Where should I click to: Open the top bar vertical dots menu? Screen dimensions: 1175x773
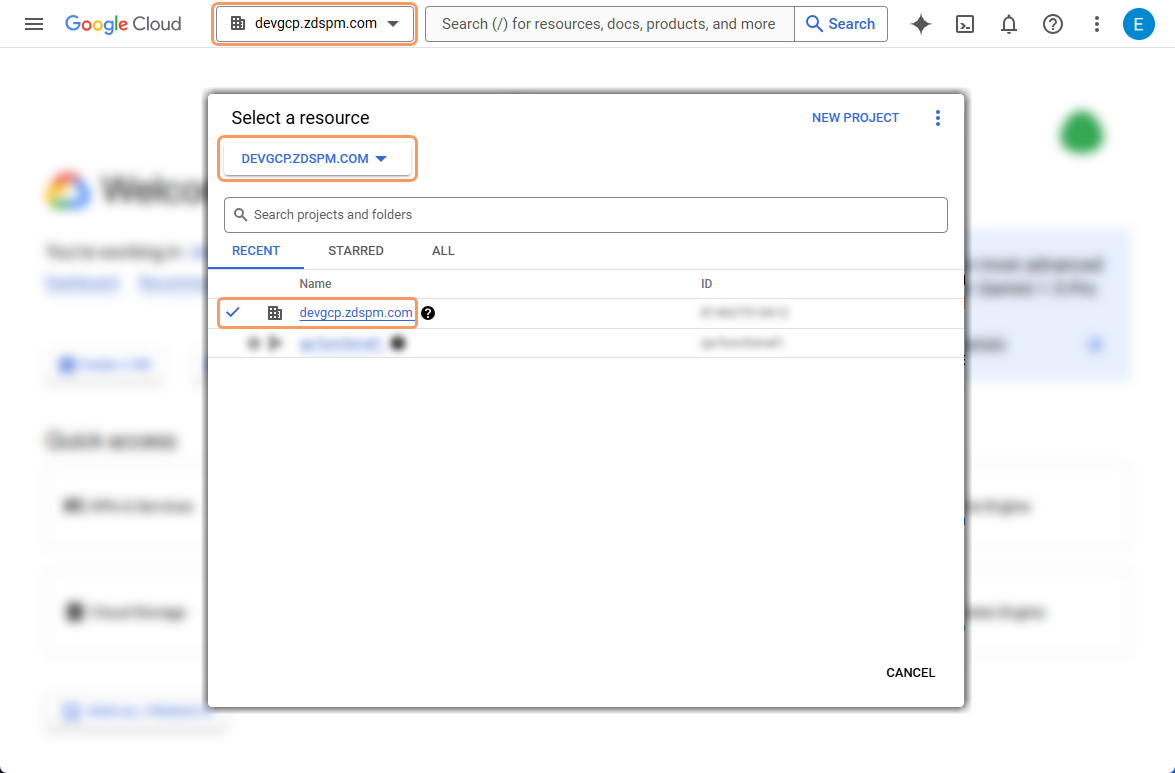[1096, 24]
